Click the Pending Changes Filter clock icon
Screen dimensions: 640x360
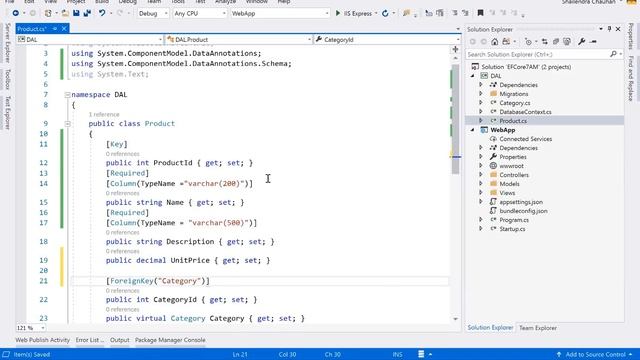[529, 42]
